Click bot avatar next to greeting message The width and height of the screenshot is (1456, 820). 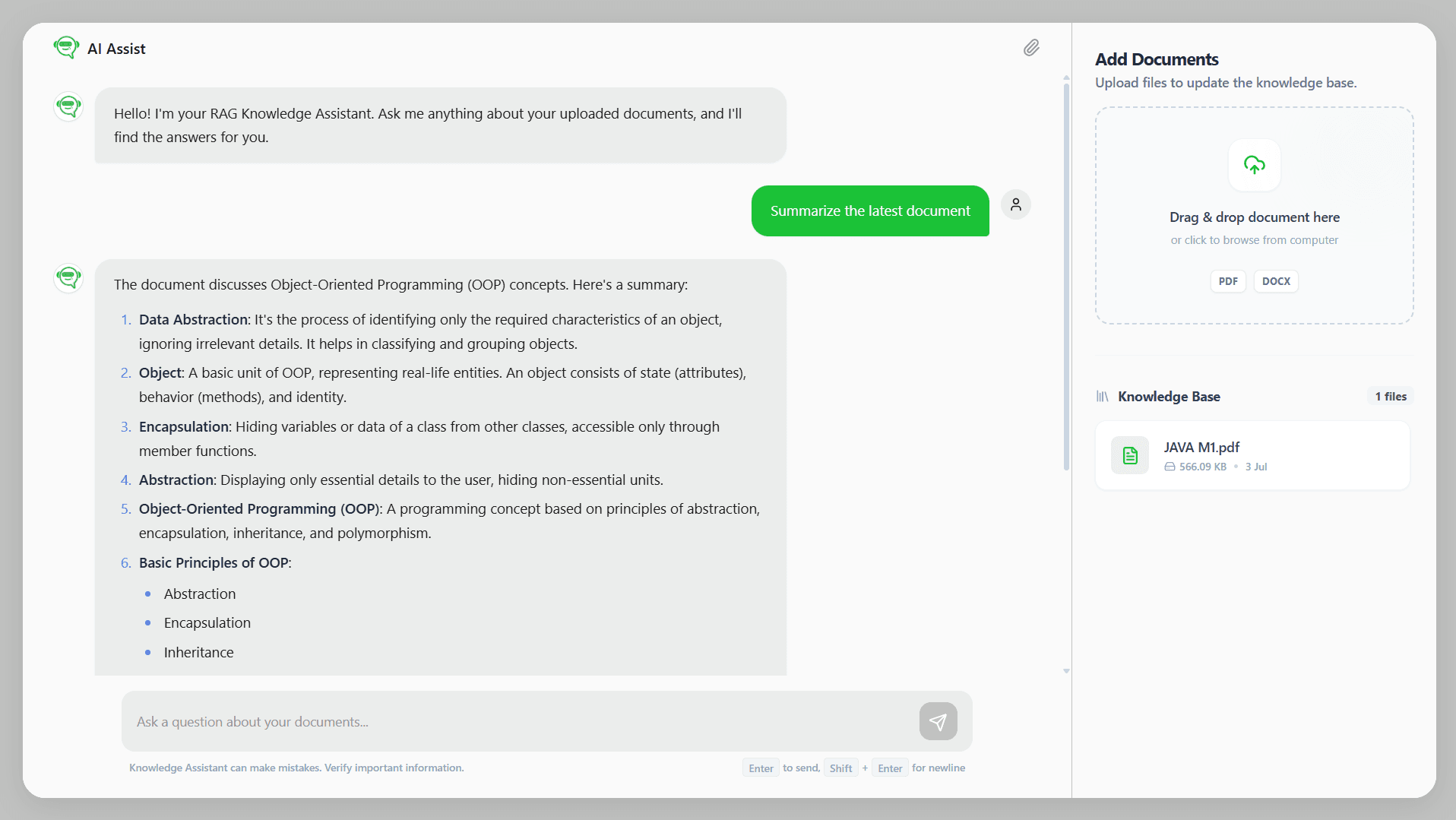point(68,106)
